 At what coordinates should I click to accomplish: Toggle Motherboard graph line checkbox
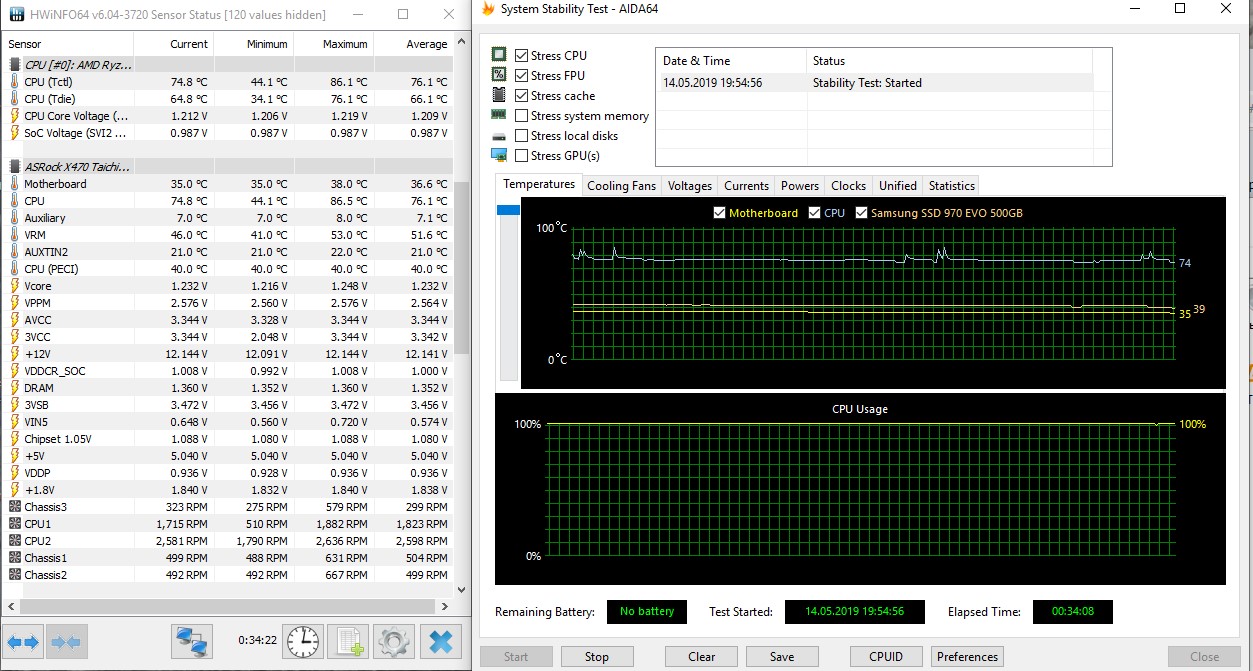tap(719, 213)
